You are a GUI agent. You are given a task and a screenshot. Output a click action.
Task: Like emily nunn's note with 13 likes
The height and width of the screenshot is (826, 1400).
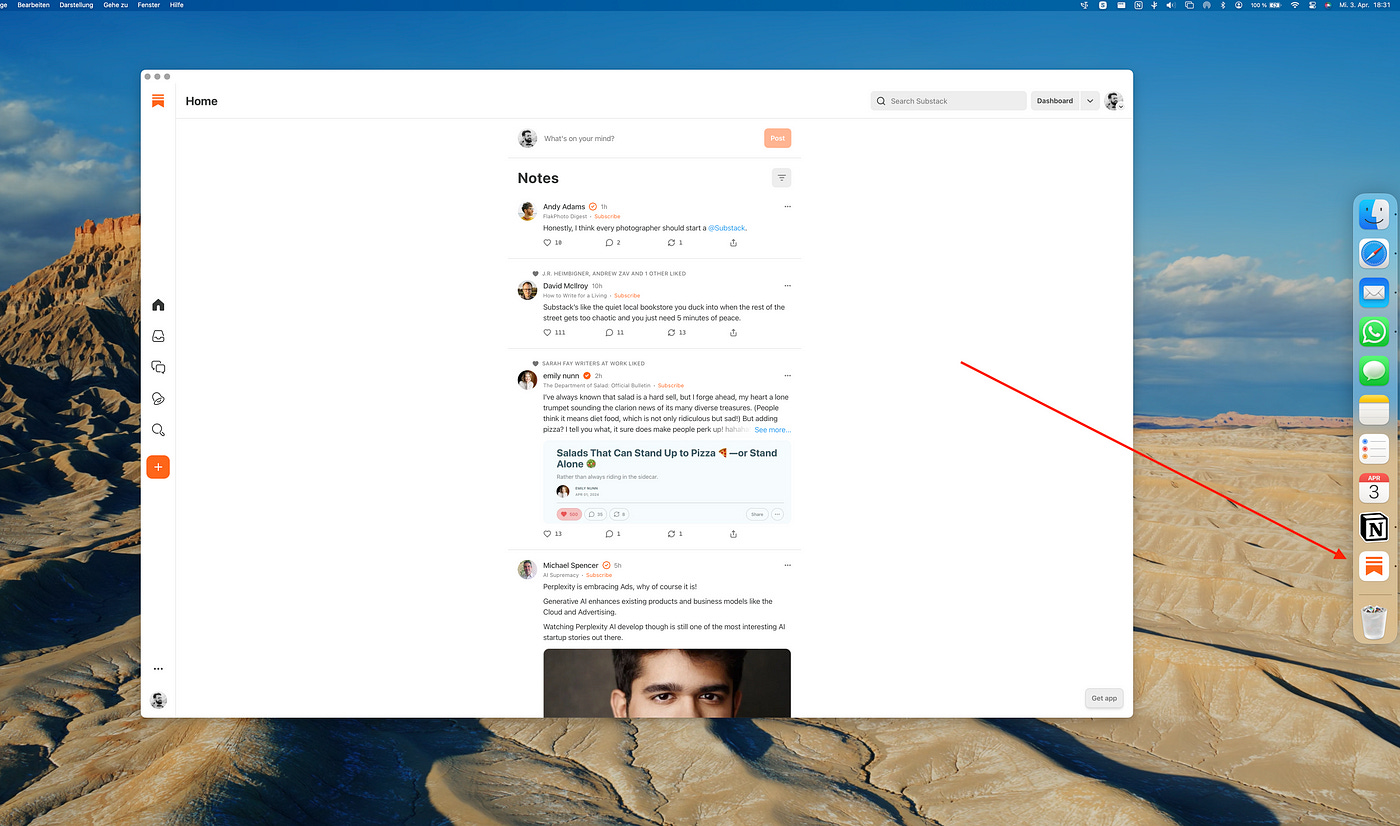point(547,534)
